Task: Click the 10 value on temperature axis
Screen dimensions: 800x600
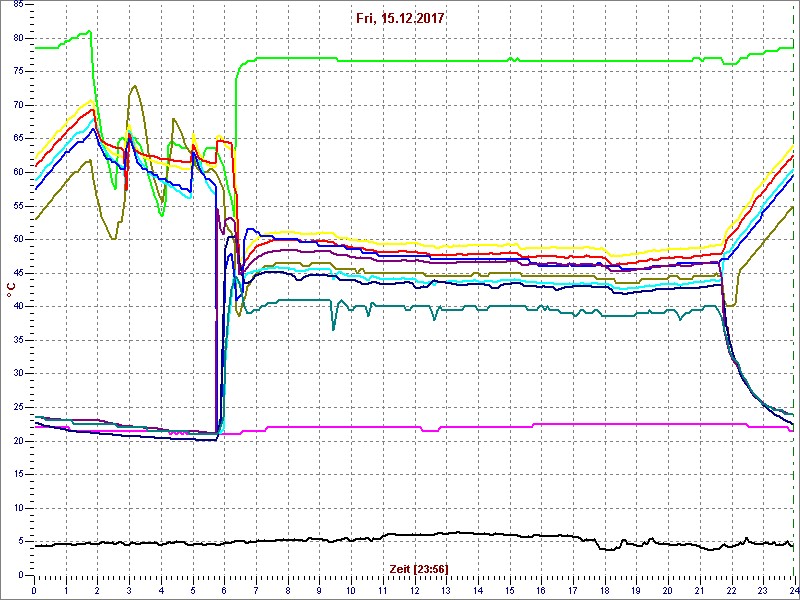Action: pyautogui.click(x=18, y=508)
